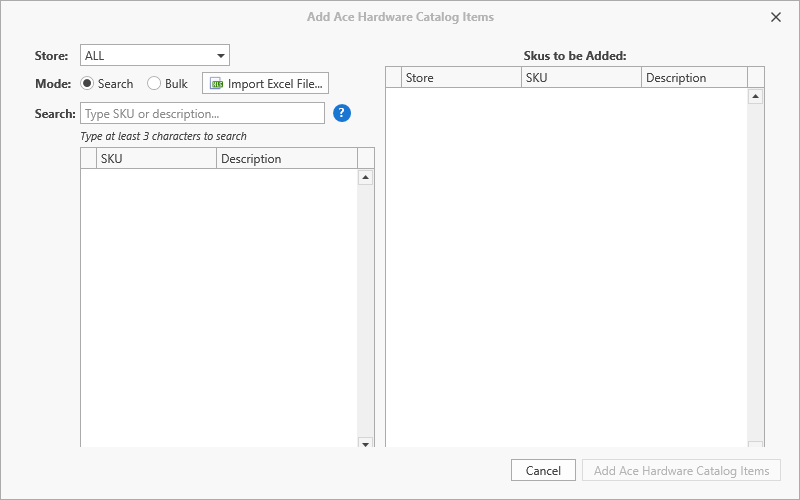The width and height of the screenshot is (800, 500).
Task: Click Description header in Skus to be Added grid
Action: [694, 78]
